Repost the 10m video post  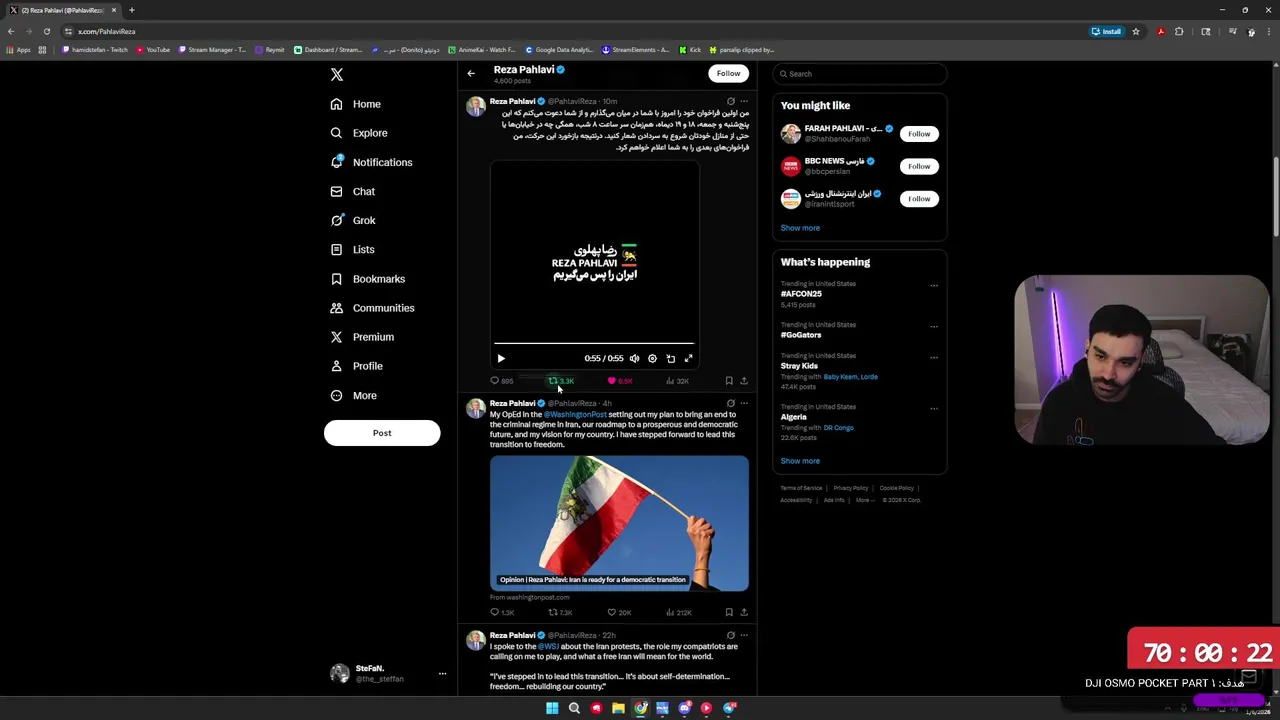point(561,381)
